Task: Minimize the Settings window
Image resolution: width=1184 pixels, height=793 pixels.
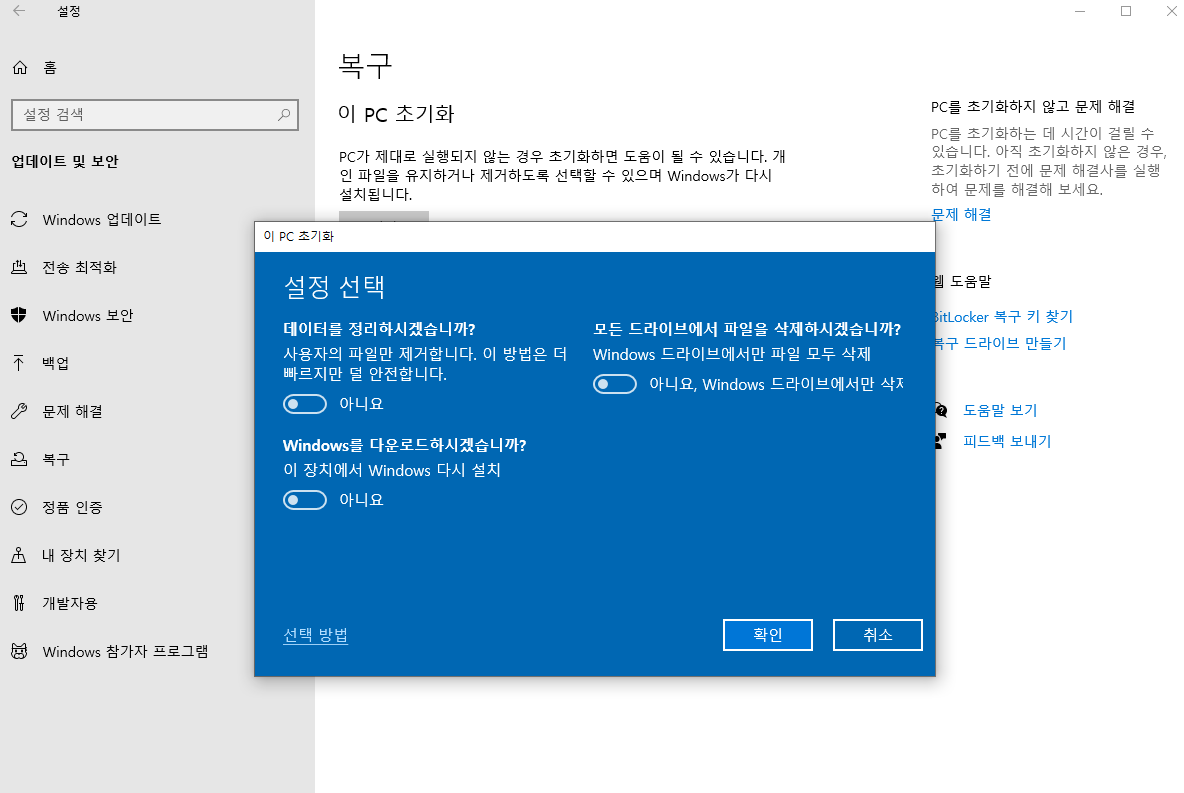Action: 1080,11
